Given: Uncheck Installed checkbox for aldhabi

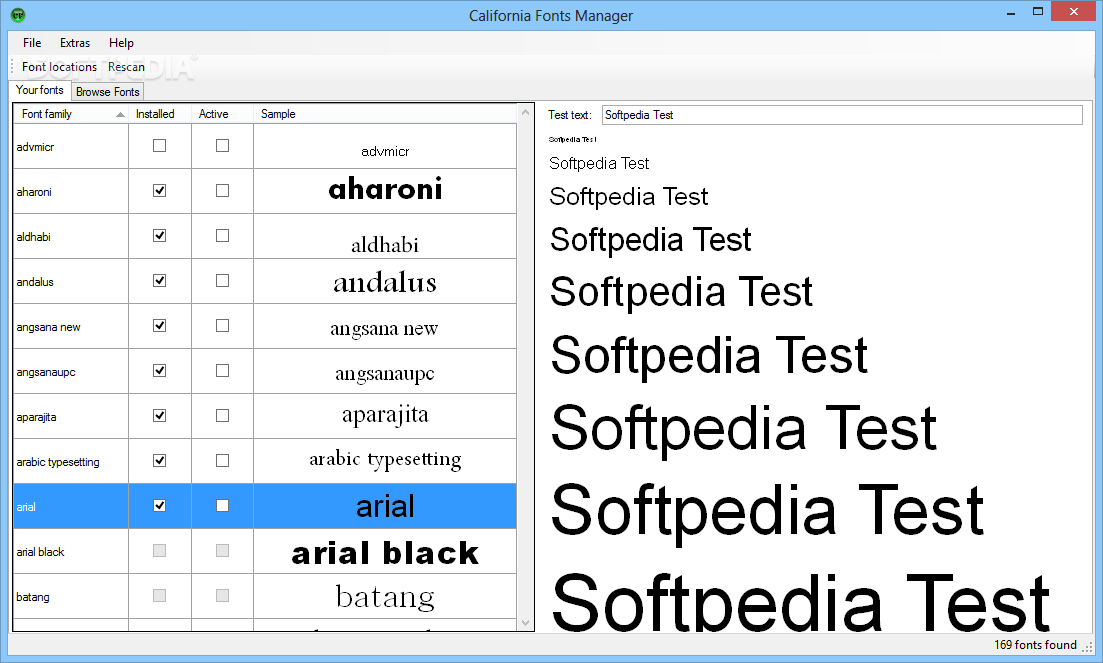Looking at the screenshot, I should 160,236.
